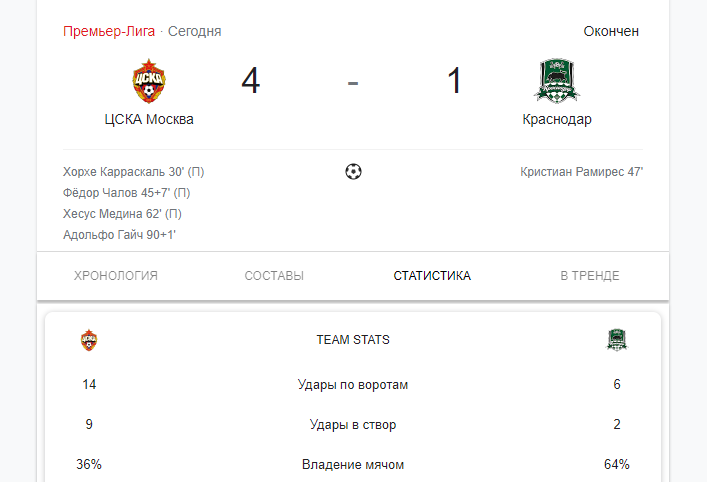This screenshot has width=707, height=482.
Task: Click the TEAM STATS heading
Action: [x=353, y=340]
